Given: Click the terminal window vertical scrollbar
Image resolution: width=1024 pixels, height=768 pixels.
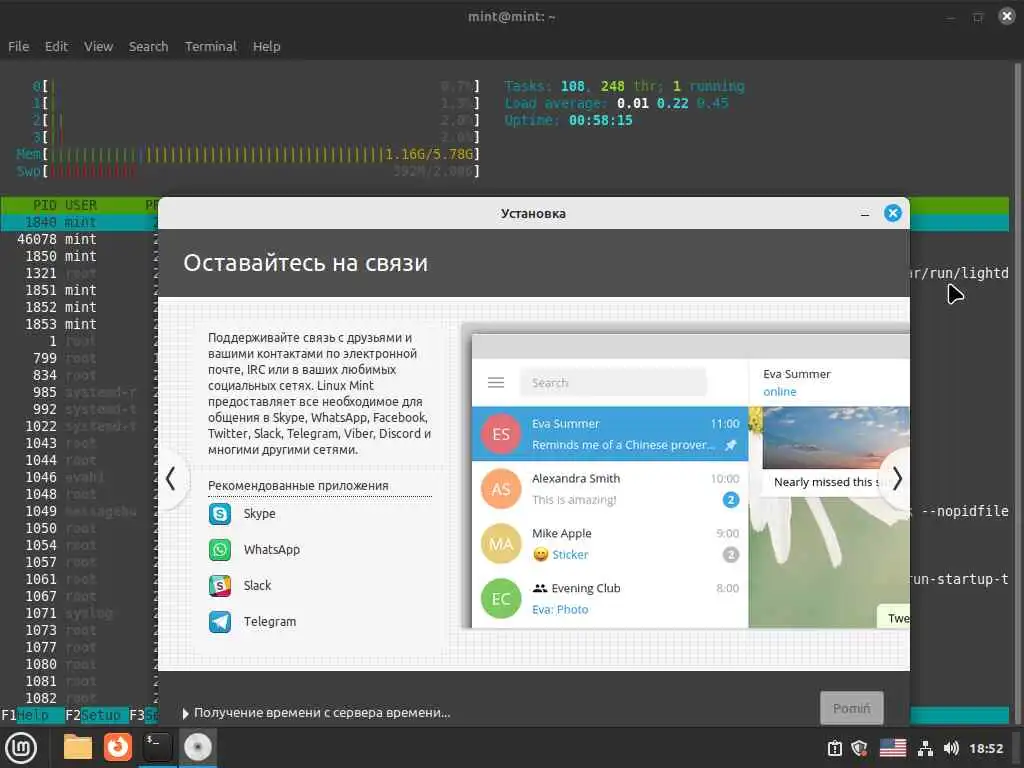Looking at the screenshot, I should [1017, 392].
